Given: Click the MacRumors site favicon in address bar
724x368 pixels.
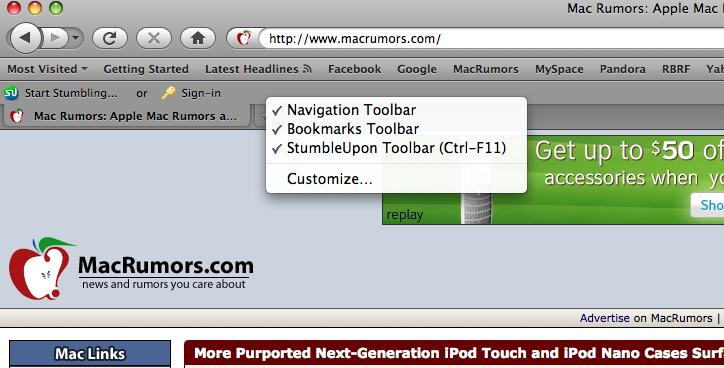Looking at the screenshot, I should point(243,38).
